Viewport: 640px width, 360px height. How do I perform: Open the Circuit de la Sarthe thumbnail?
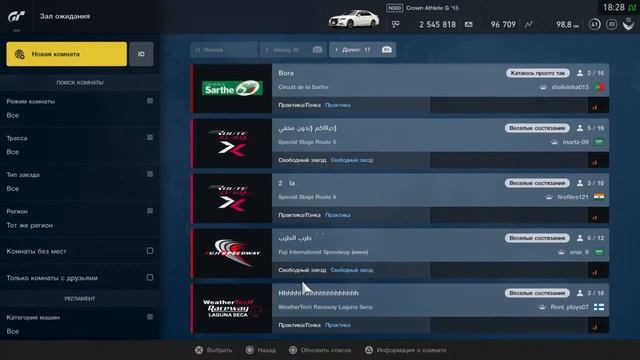[x=232, y=88]
